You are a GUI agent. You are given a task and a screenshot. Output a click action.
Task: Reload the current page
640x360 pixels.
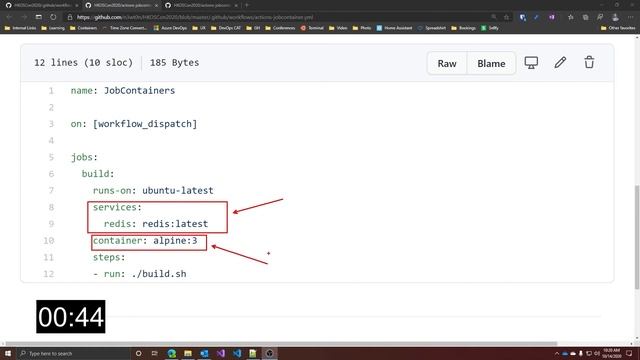53,17
